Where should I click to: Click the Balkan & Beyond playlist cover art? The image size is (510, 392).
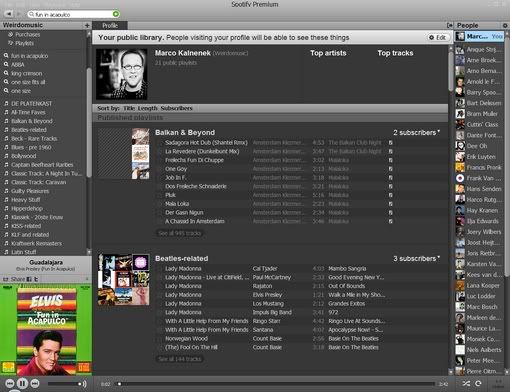(123, 154)
